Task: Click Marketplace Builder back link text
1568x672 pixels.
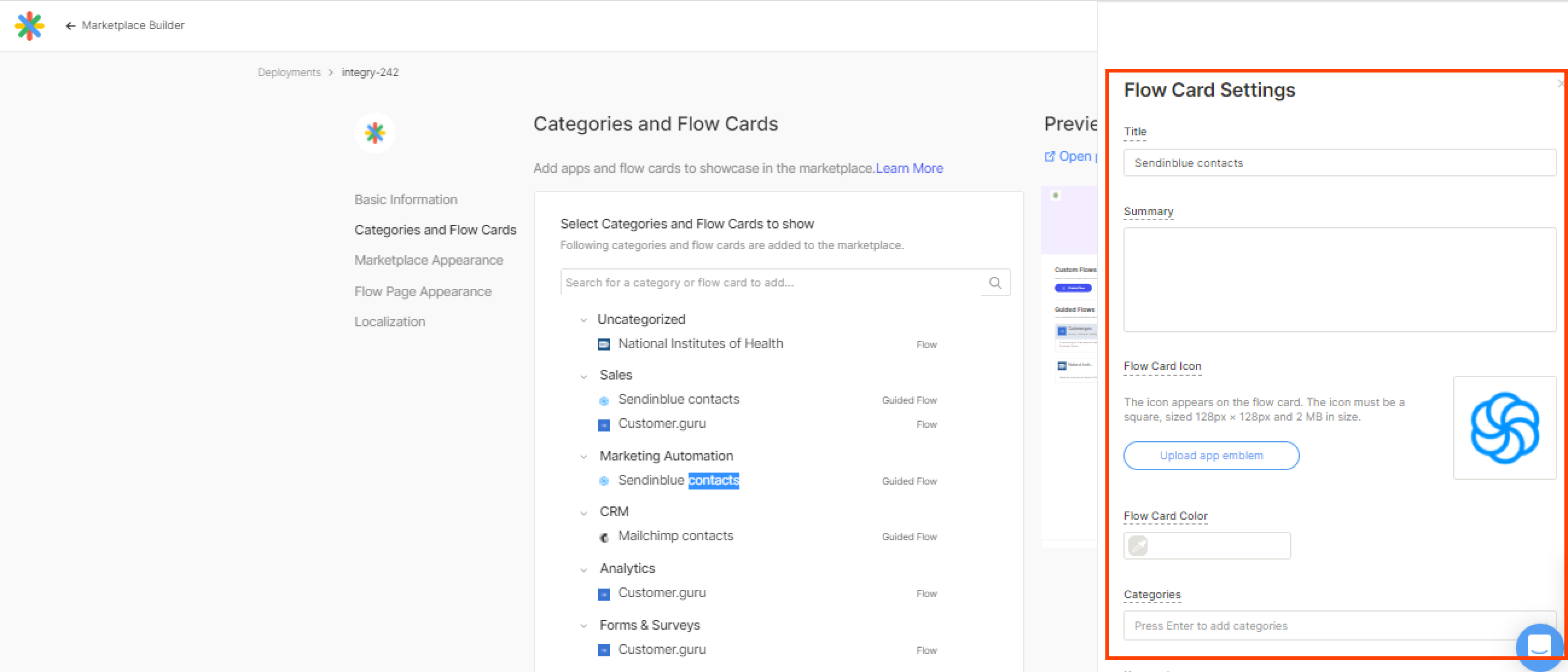Action: [133, 25]
